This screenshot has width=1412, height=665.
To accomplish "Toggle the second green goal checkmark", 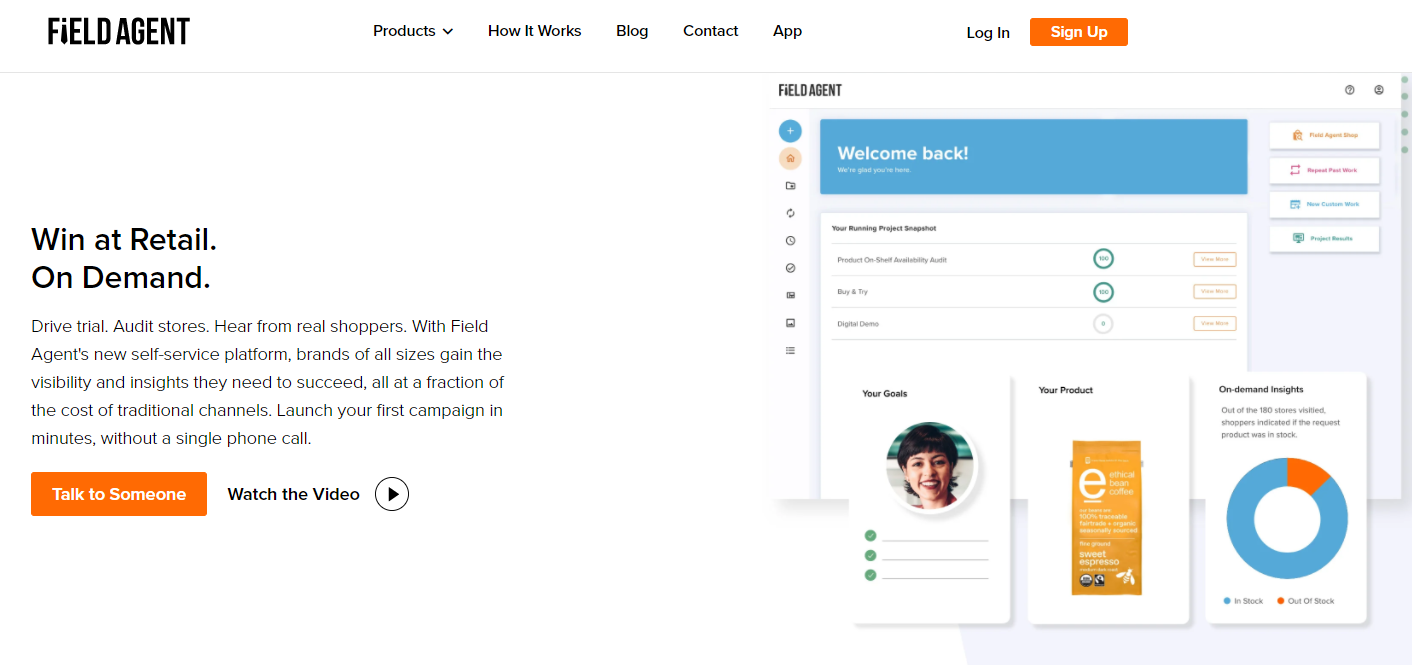I will pos(870,555).
